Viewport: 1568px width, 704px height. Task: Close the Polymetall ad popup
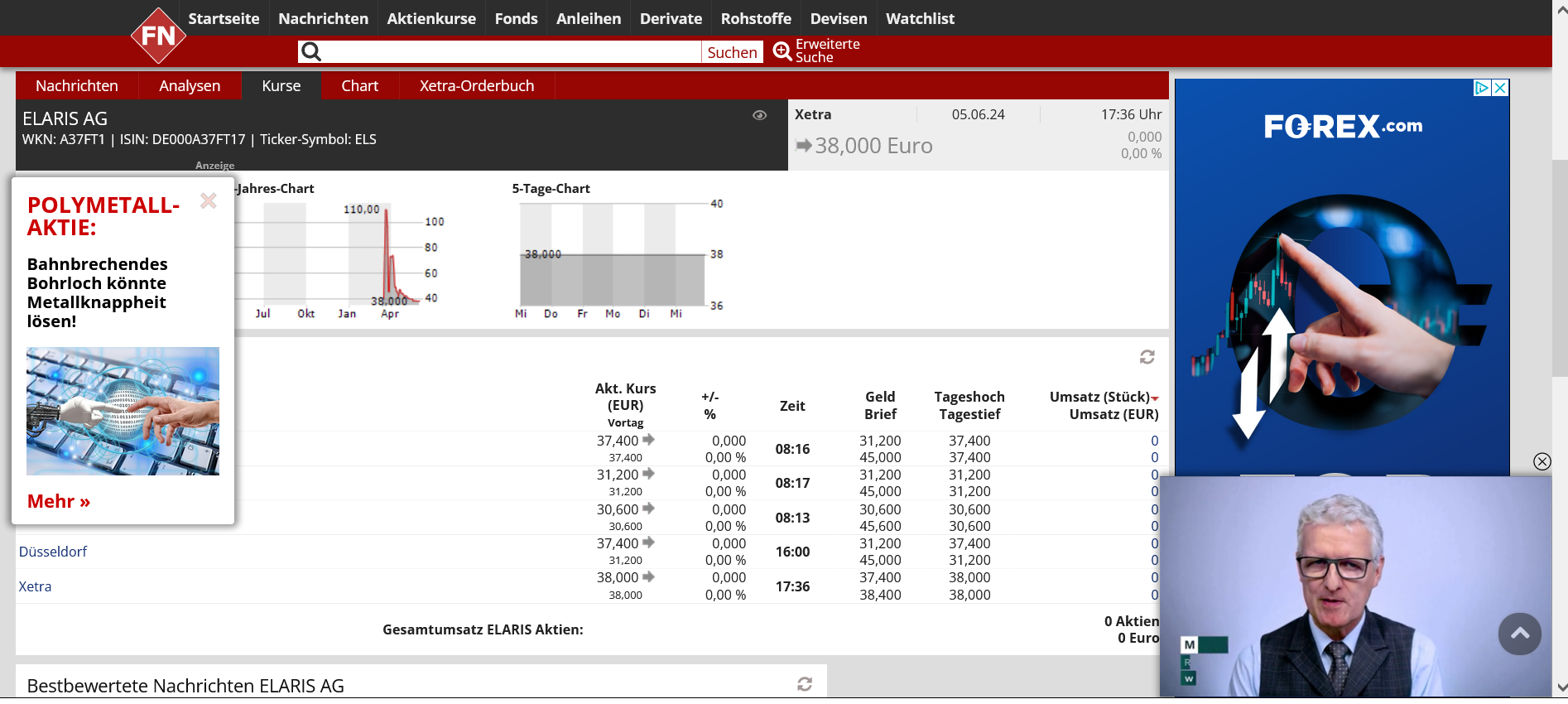pyautogui.click(x=209, y=201)
